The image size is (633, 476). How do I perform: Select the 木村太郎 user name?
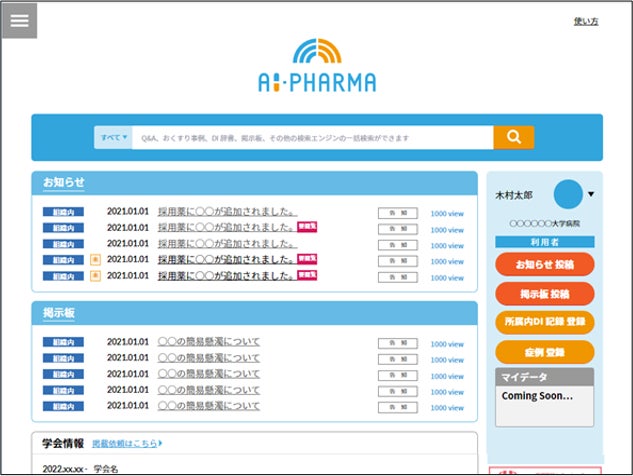coord(514,195)
